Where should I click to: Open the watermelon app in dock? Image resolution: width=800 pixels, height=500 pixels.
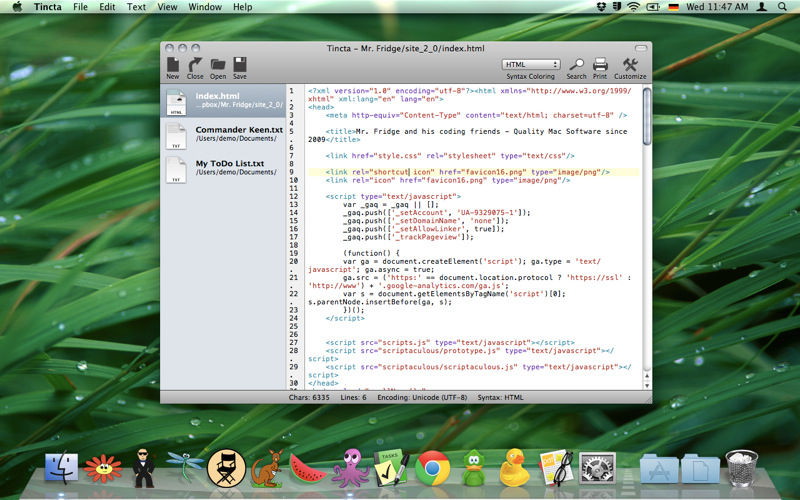point(308,469)
